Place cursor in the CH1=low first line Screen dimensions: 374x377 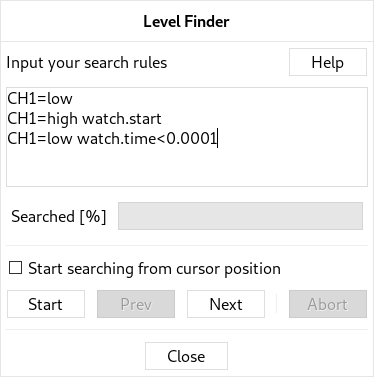click(x=40, y=99)
